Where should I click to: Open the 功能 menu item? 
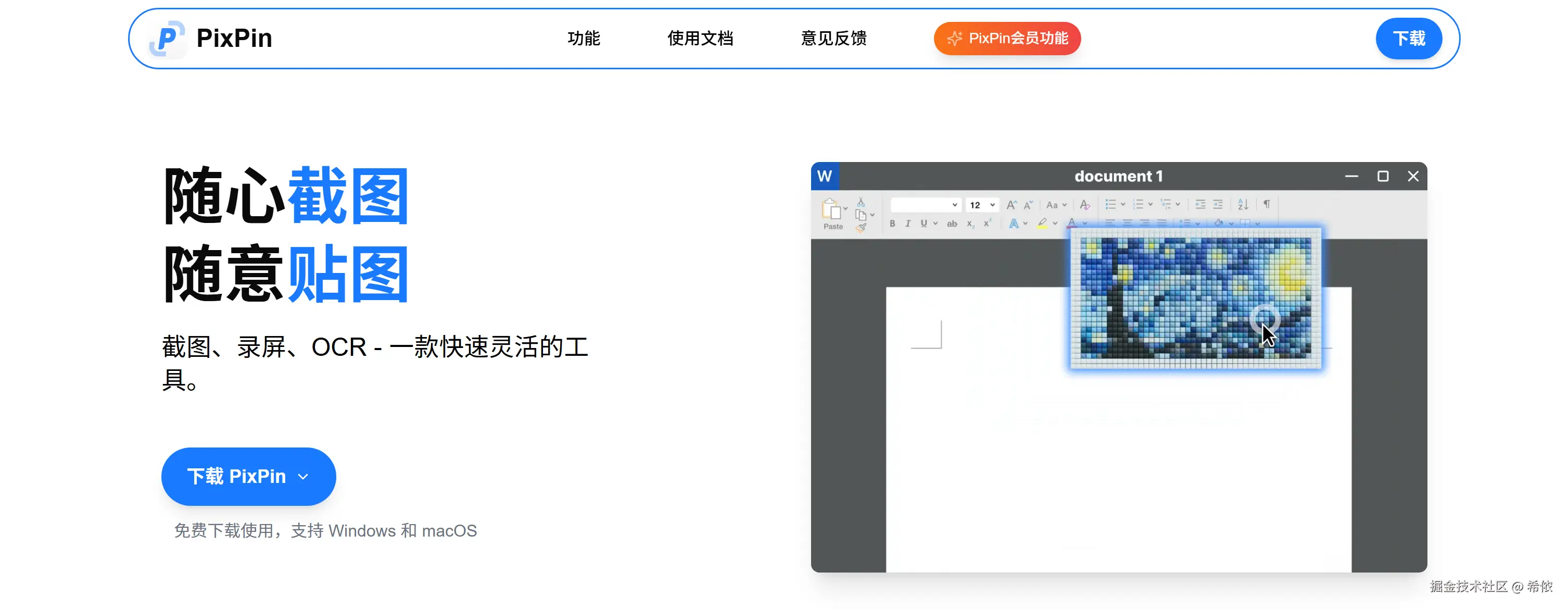point(583,39)
